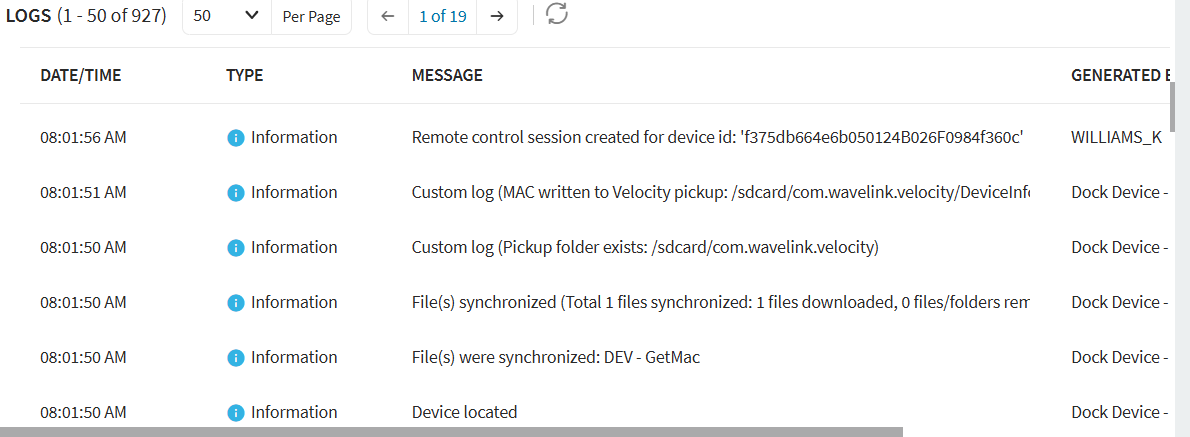Click the 1 of 19 page indicator
1190x437 pixels.
(x=442, y=16)
